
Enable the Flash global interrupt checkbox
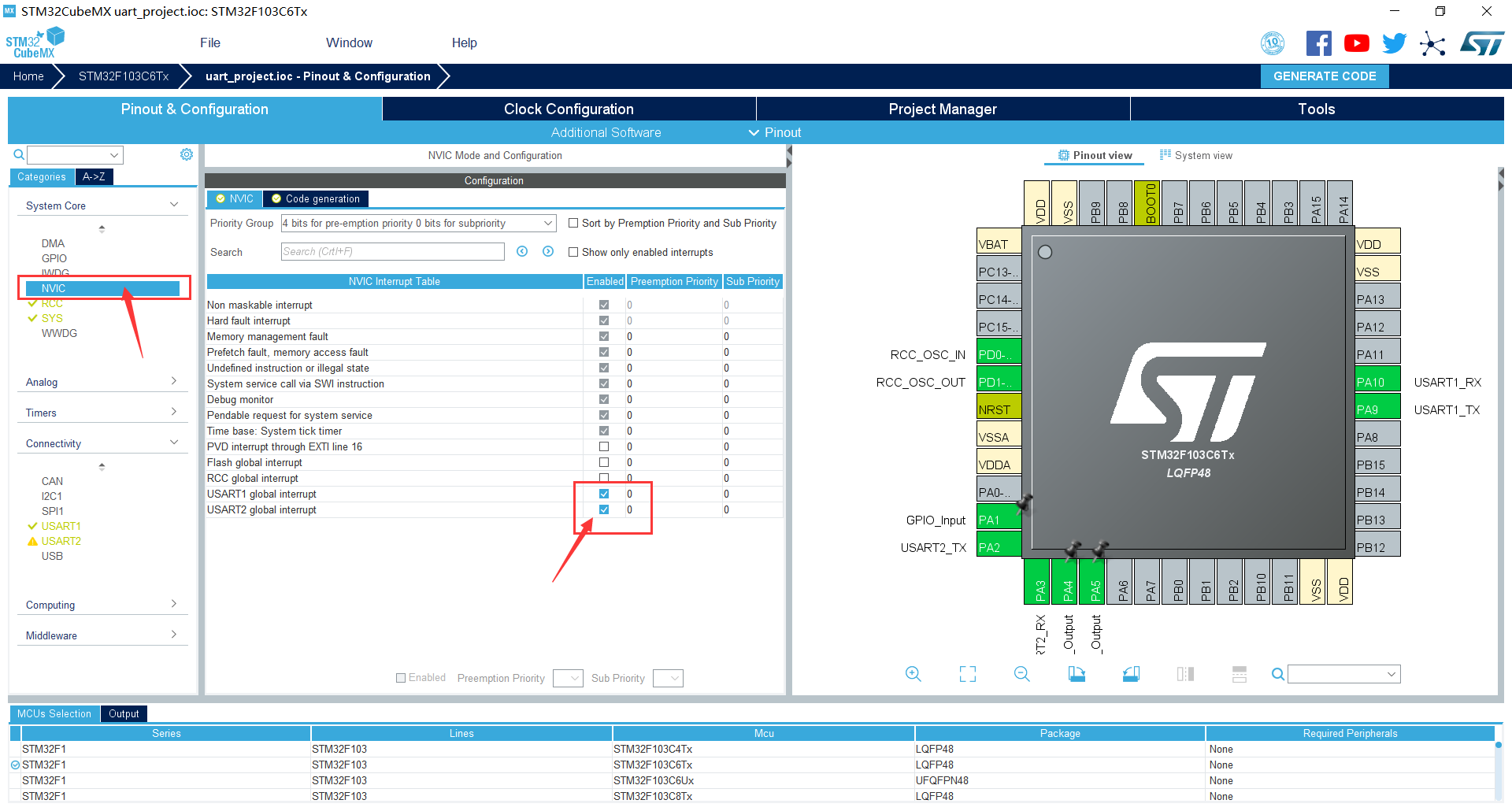[604, 462]
